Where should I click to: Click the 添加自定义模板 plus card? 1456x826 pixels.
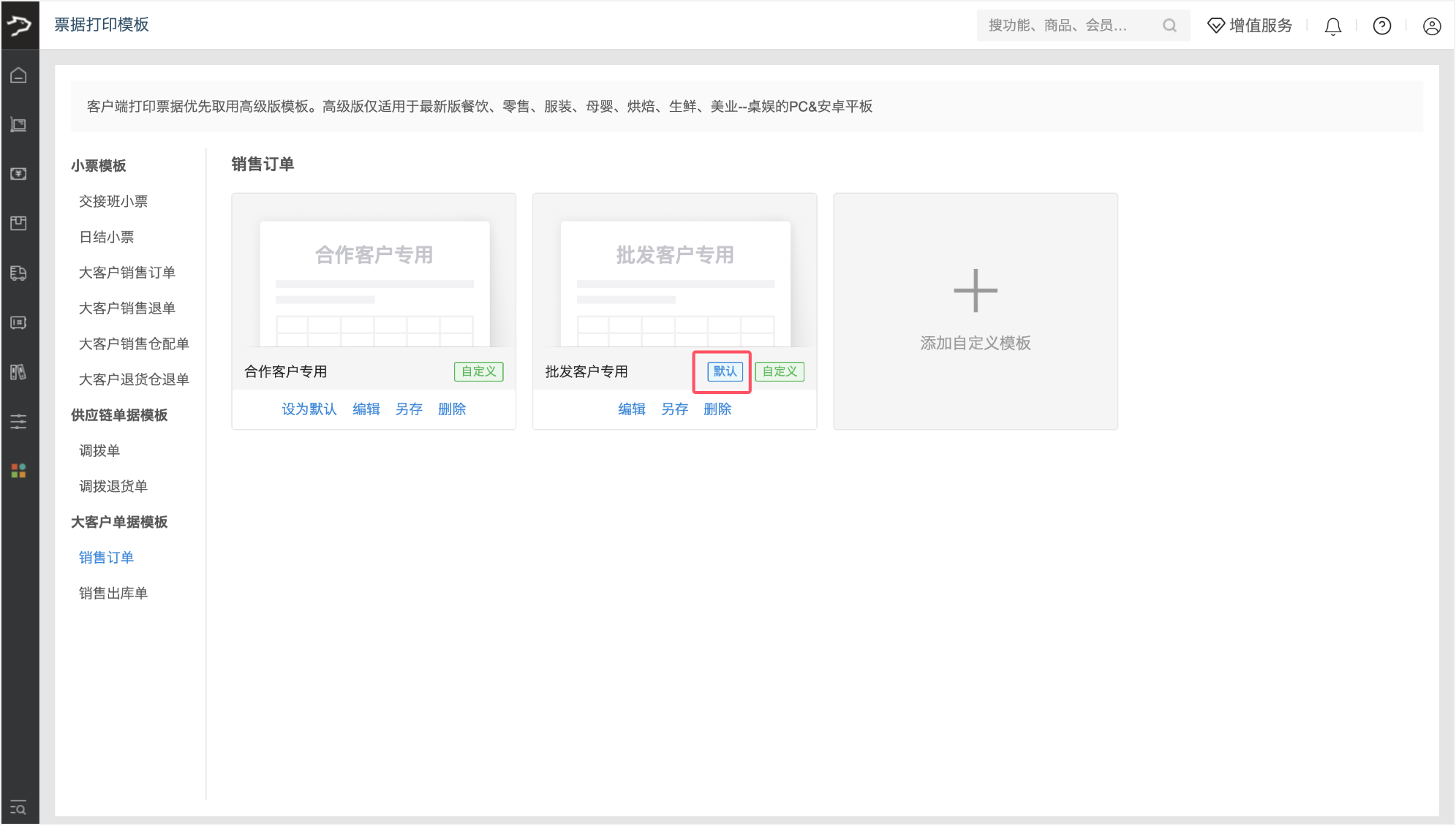pyautogui.click(x=975, y=311)
